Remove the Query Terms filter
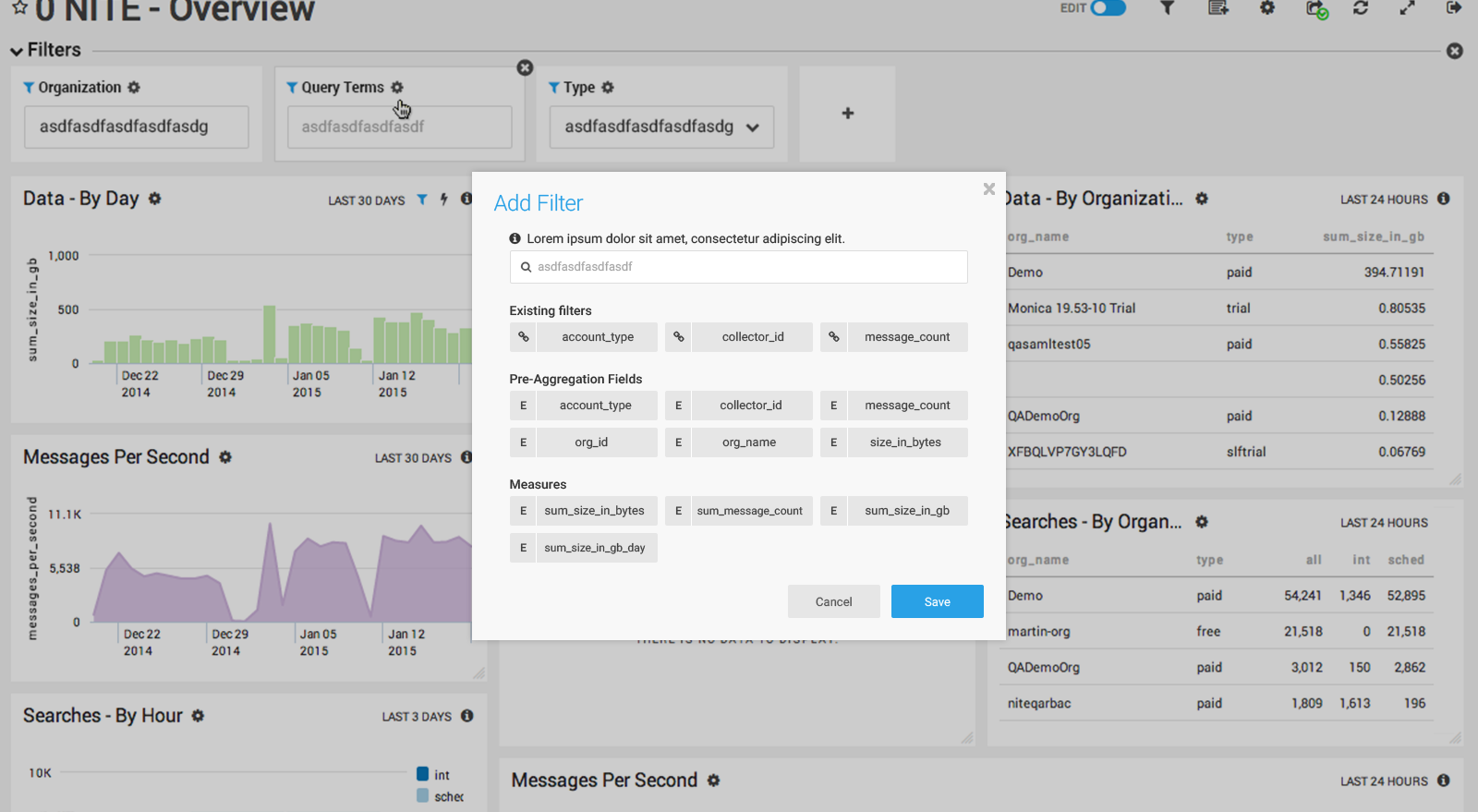 click(525, 67)
